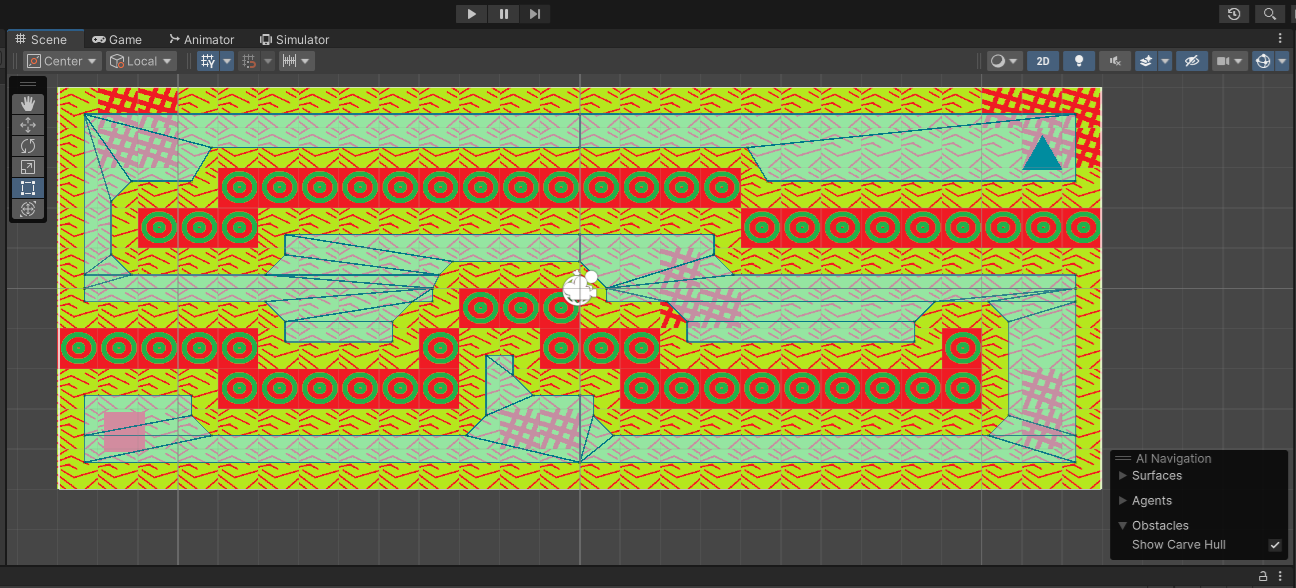Open the Center pivot dropdown
1296x588 pixels.
coord(63,61)
